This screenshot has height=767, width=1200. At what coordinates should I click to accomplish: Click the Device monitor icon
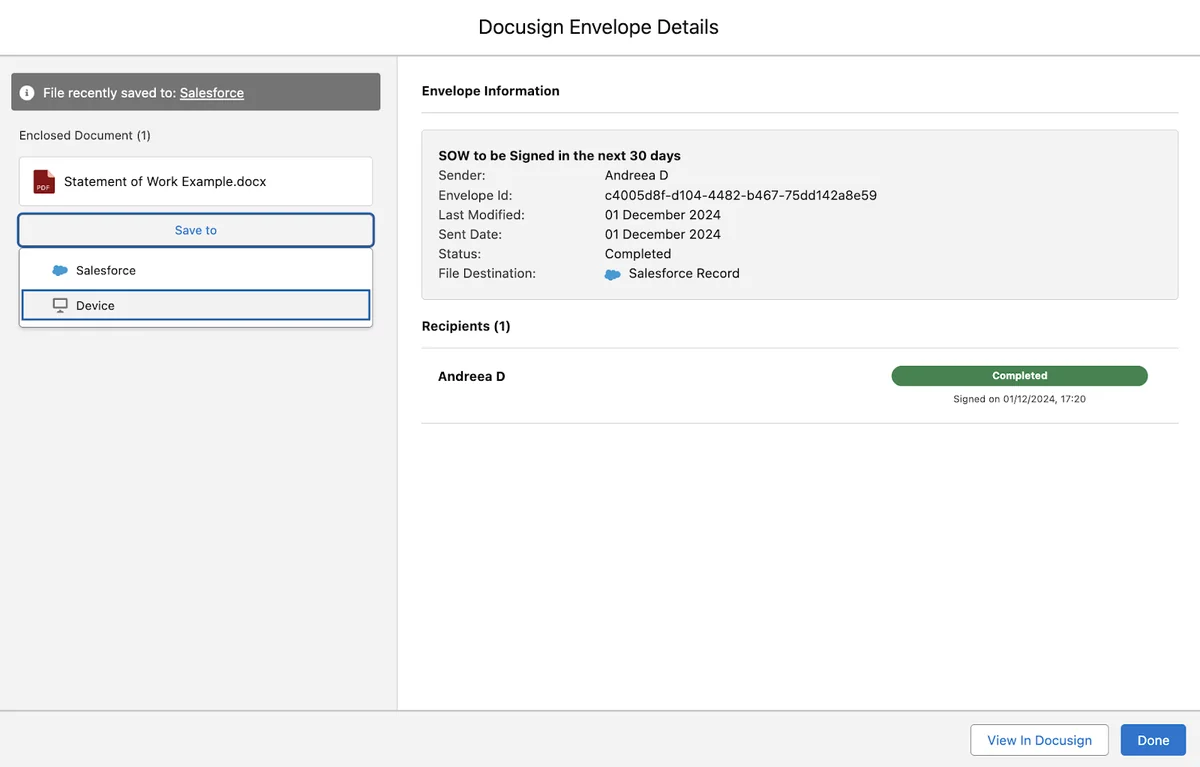pos(60,305)
